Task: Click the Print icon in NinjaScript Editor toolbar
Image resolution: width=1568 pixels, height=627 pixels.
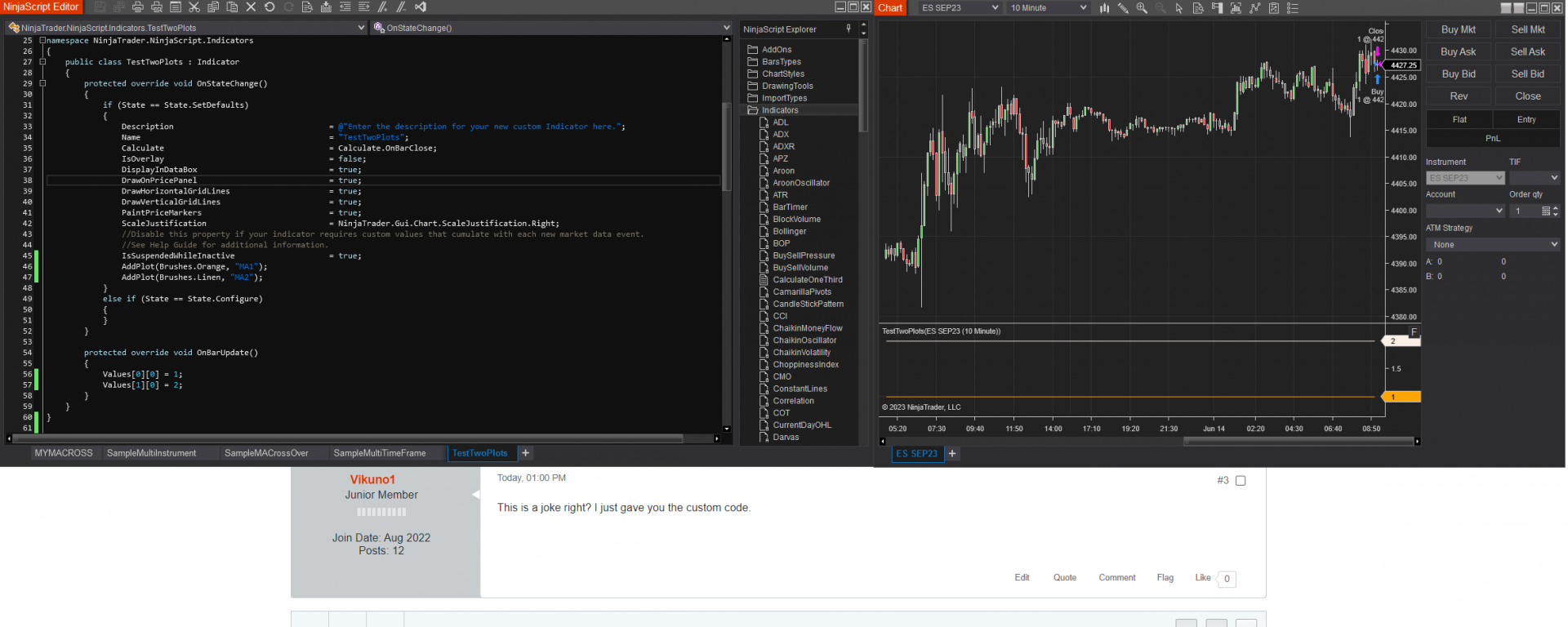Action: click(x=138, y=7)
